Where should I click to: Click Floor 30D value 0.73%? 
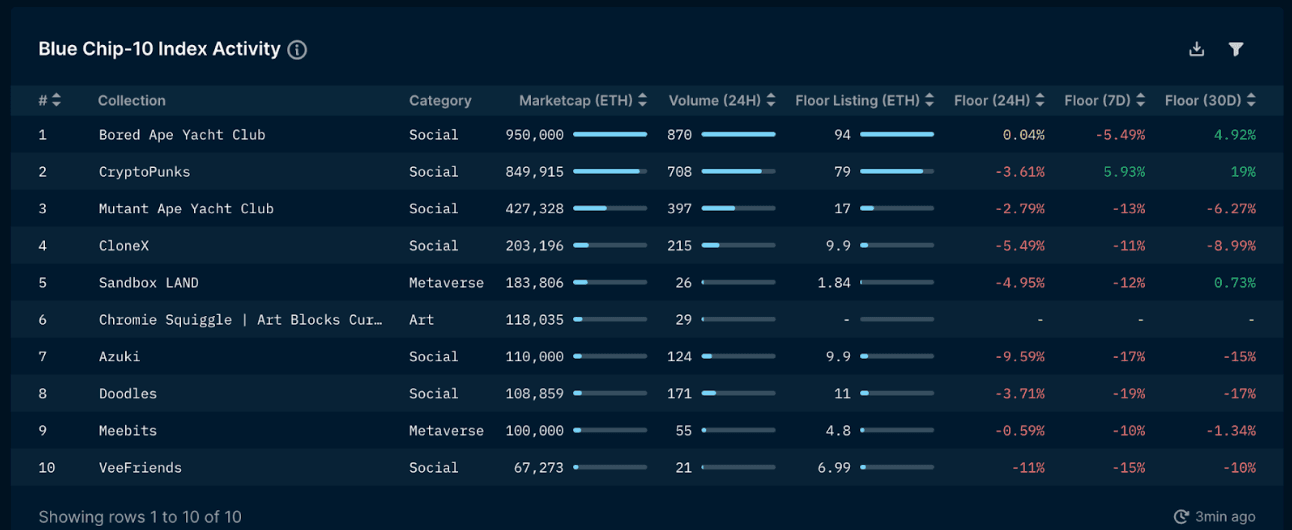pos(1235,283)
